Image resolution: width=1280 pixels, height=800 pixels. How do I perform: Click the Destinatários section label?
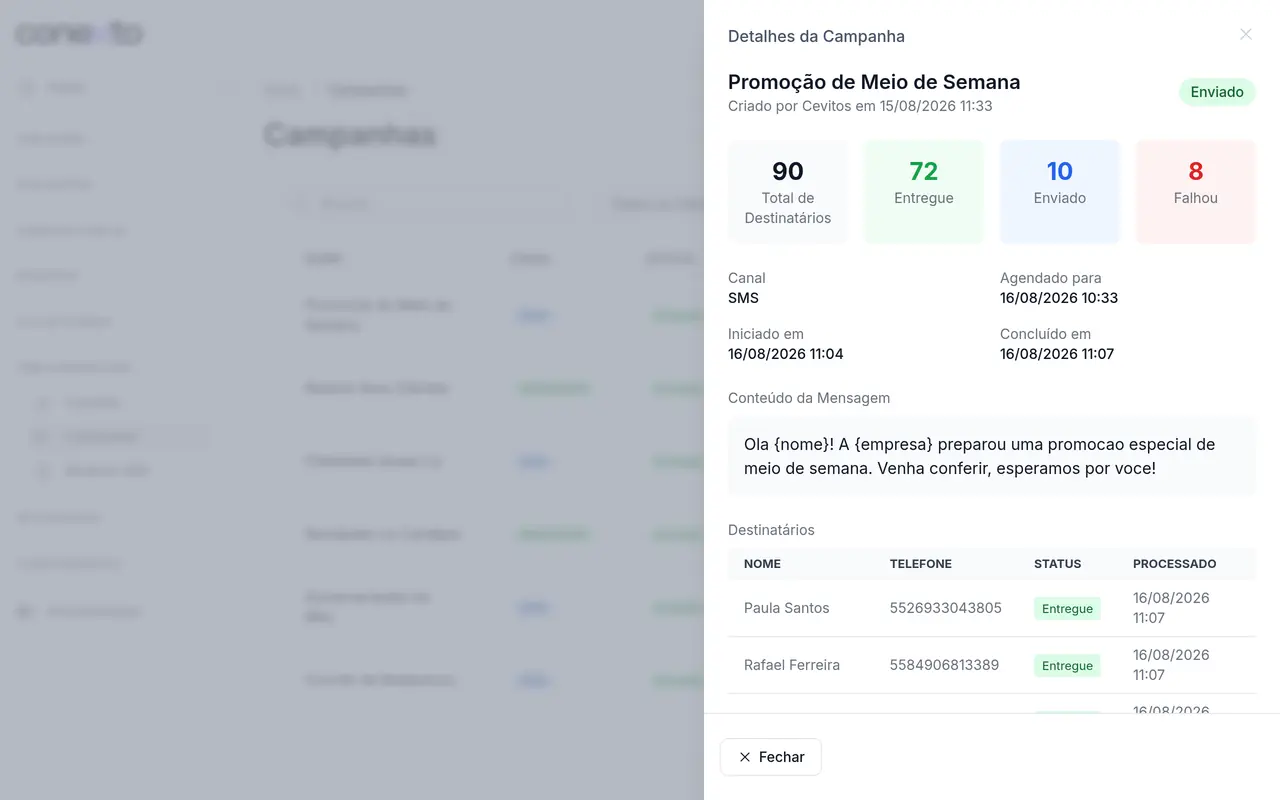pos(771,530)
